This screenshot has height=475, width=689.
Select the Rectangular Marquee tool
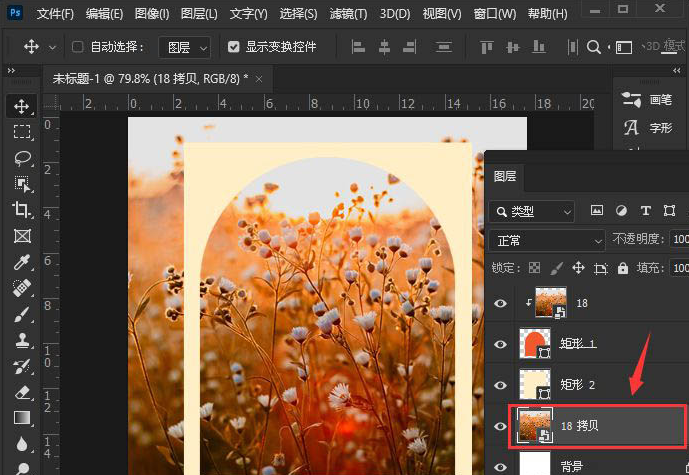click(x=22, y=132)
